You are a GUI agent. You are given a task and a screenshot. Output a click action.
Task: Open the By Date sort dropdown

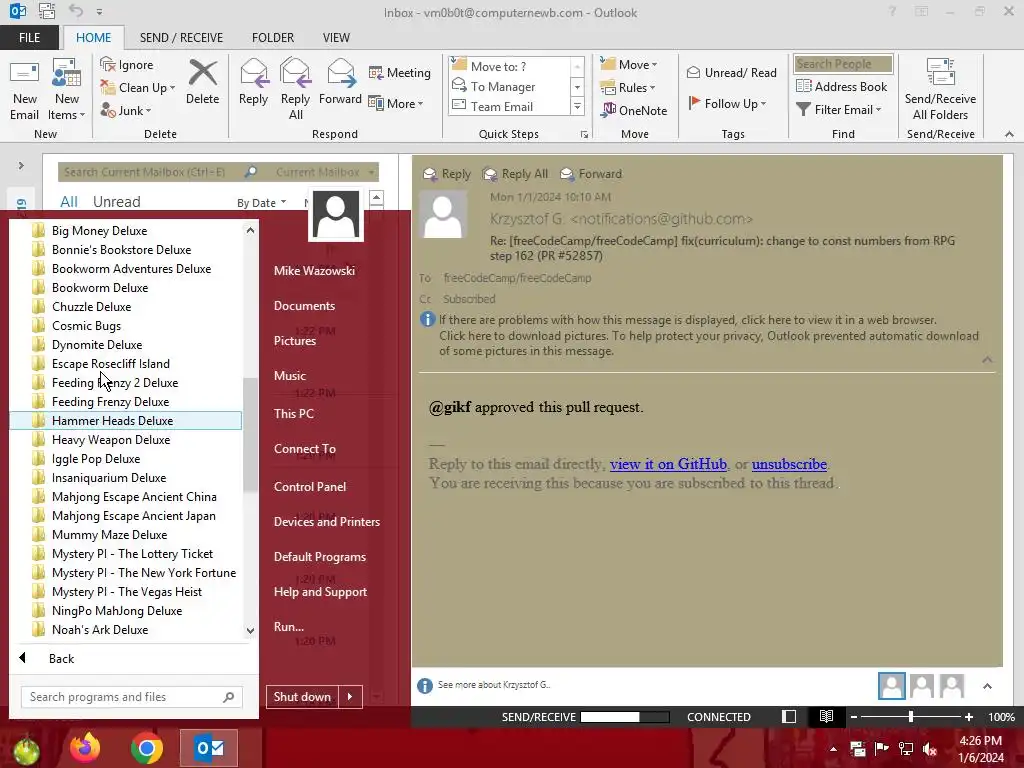261,203
